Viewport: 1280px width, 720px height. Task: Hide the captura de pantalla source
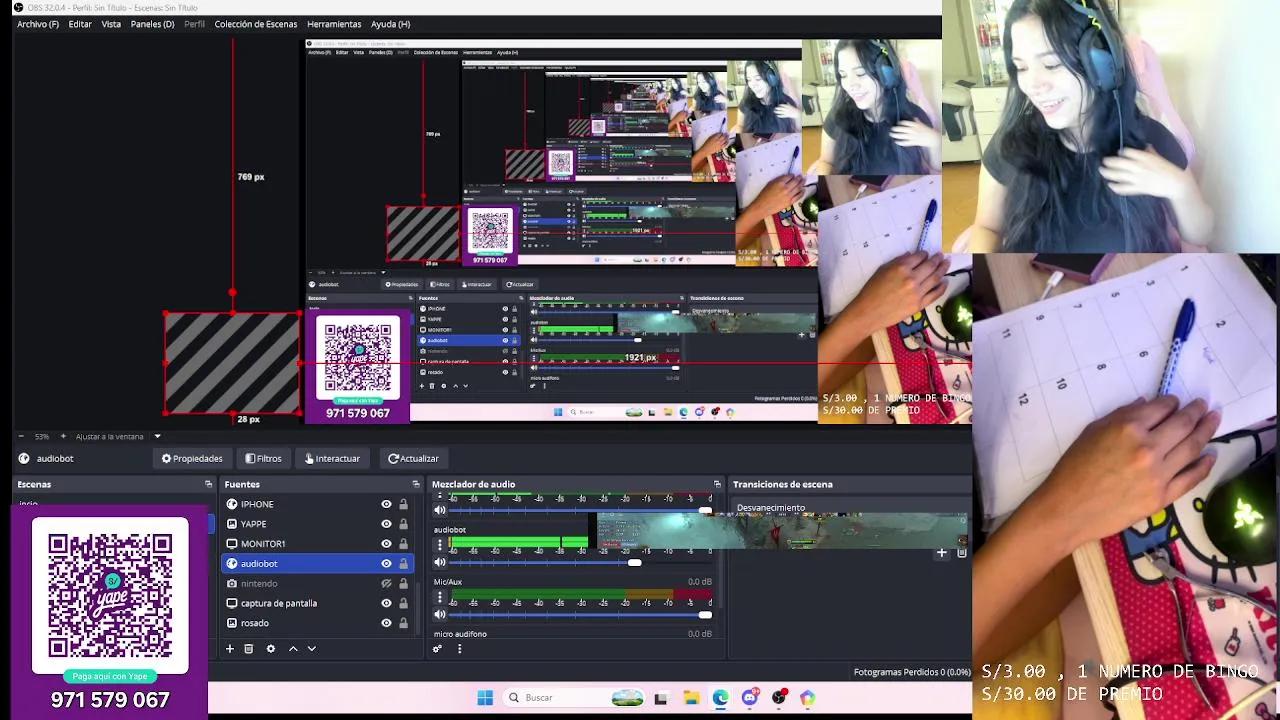[x=386, y=603]
